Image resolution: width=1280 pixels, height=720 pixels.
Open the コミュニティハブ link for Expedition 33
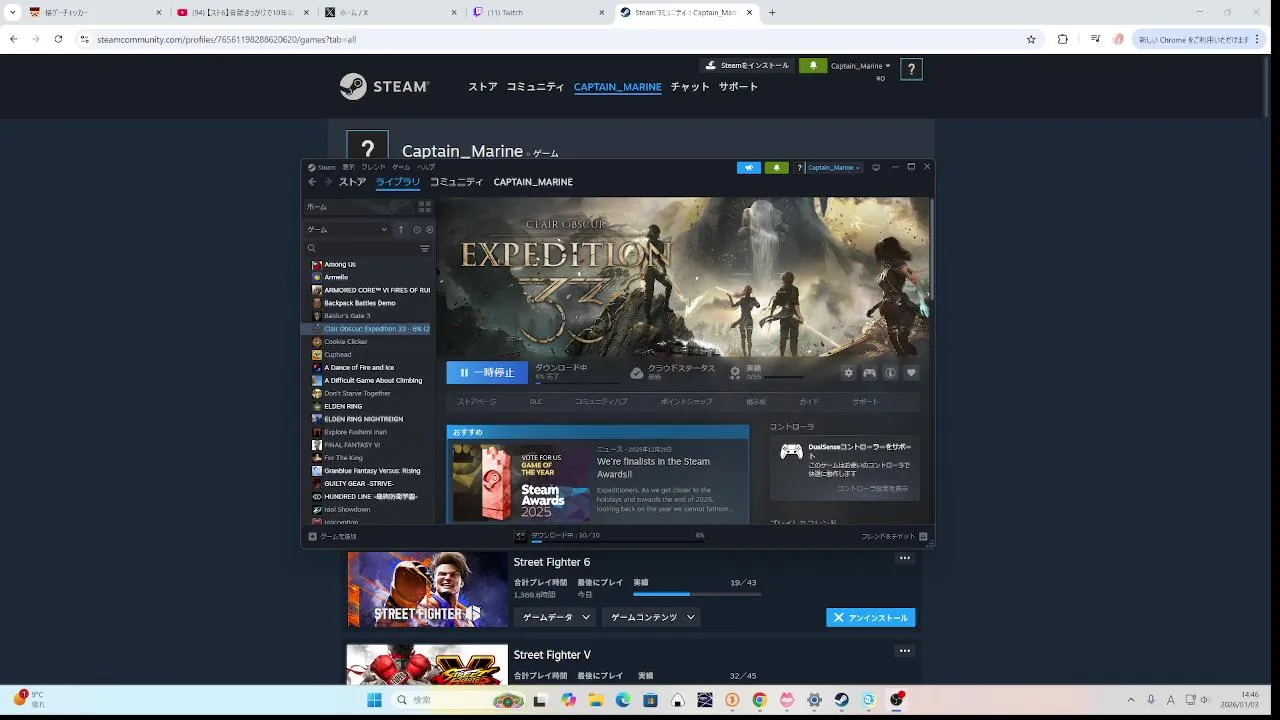(x=601, y=401)
